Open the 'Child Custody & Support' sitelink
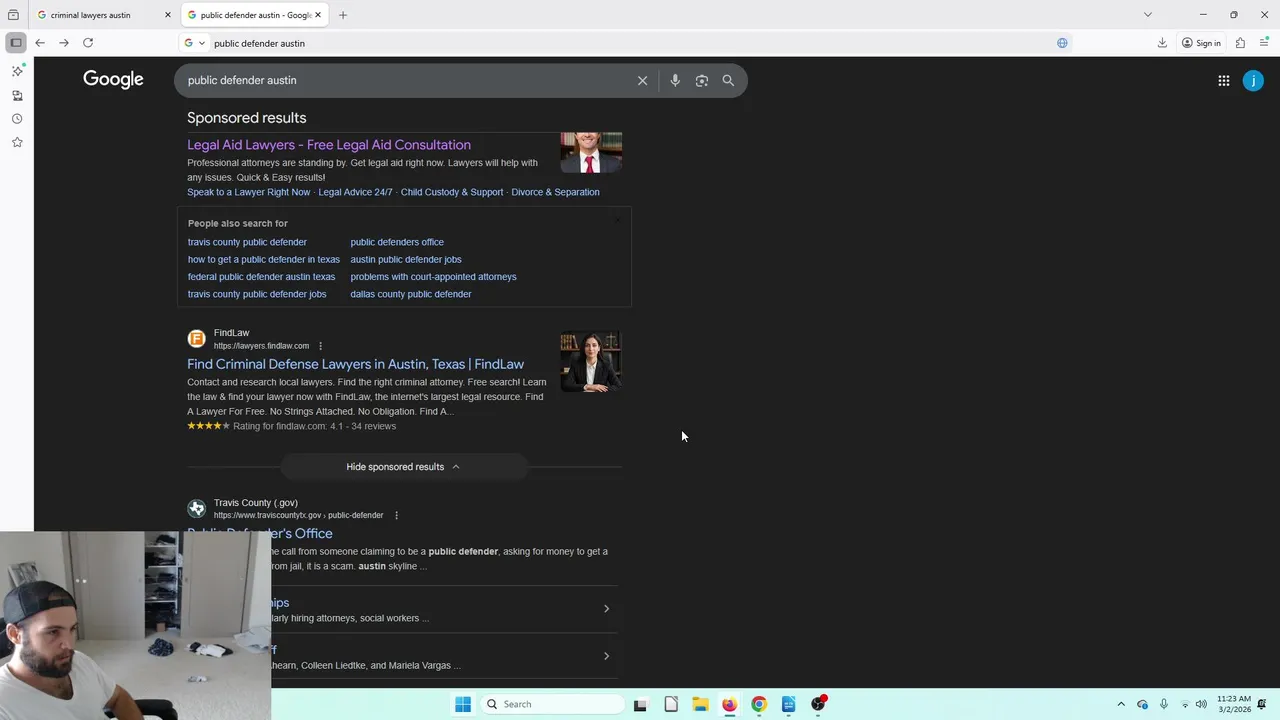Image resolution: width=1280 pixels, height=720 pixels. pyautogui.click(x=452, y=192)
